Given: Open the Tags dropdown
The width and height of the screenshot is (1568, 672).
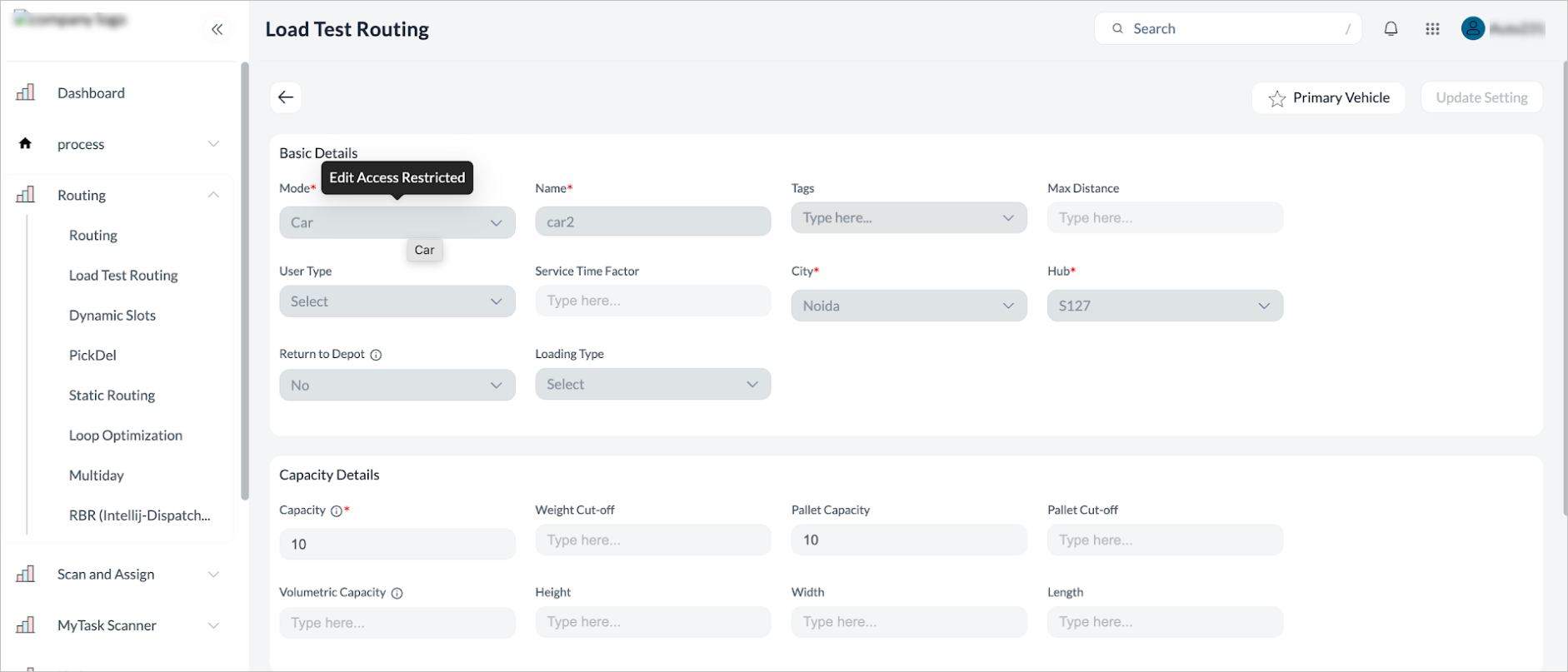Looking at the screenshot, I should point(909,218).
